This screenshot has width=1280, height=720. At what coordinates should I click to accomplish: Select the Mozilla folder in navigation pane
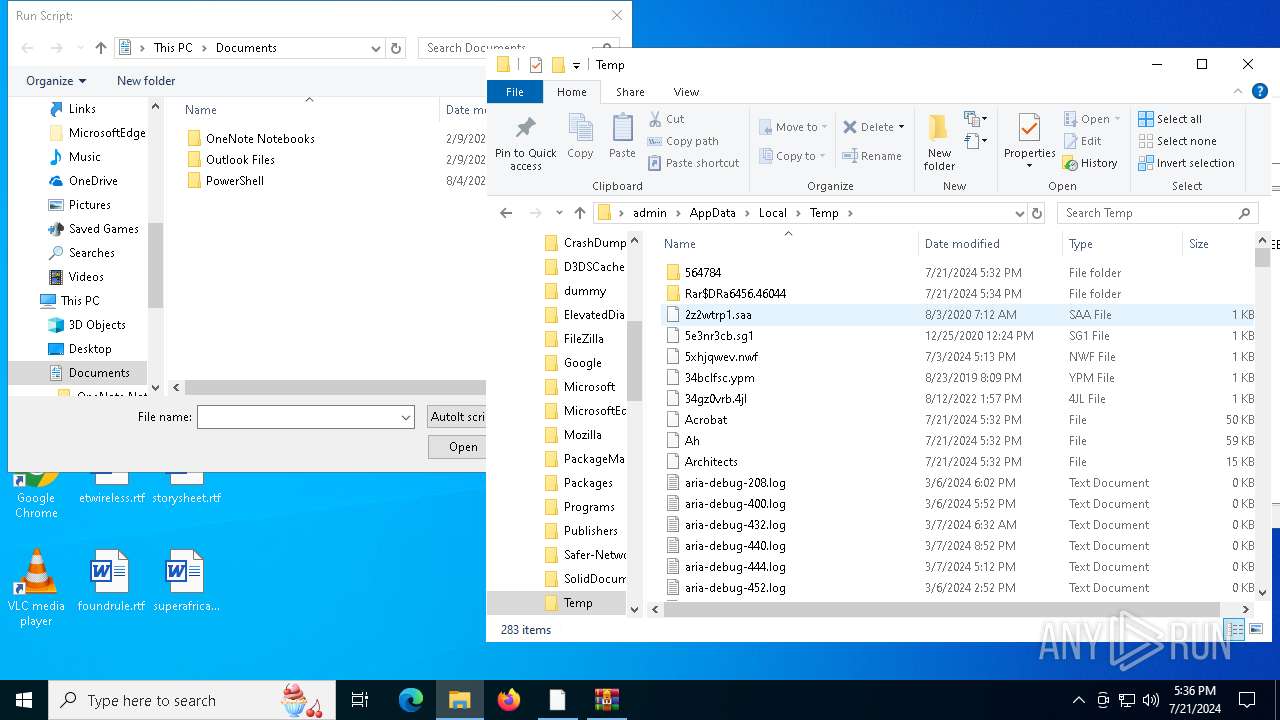[582, 435]
